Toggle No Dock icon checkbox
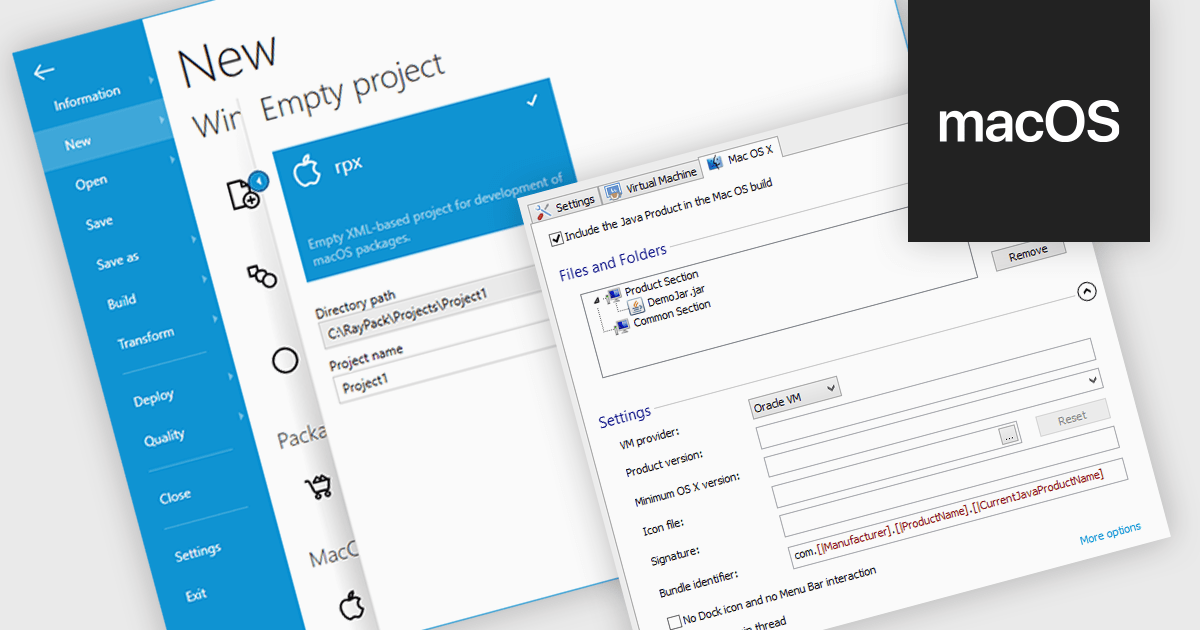1200x630 pixels. point(674,621)
